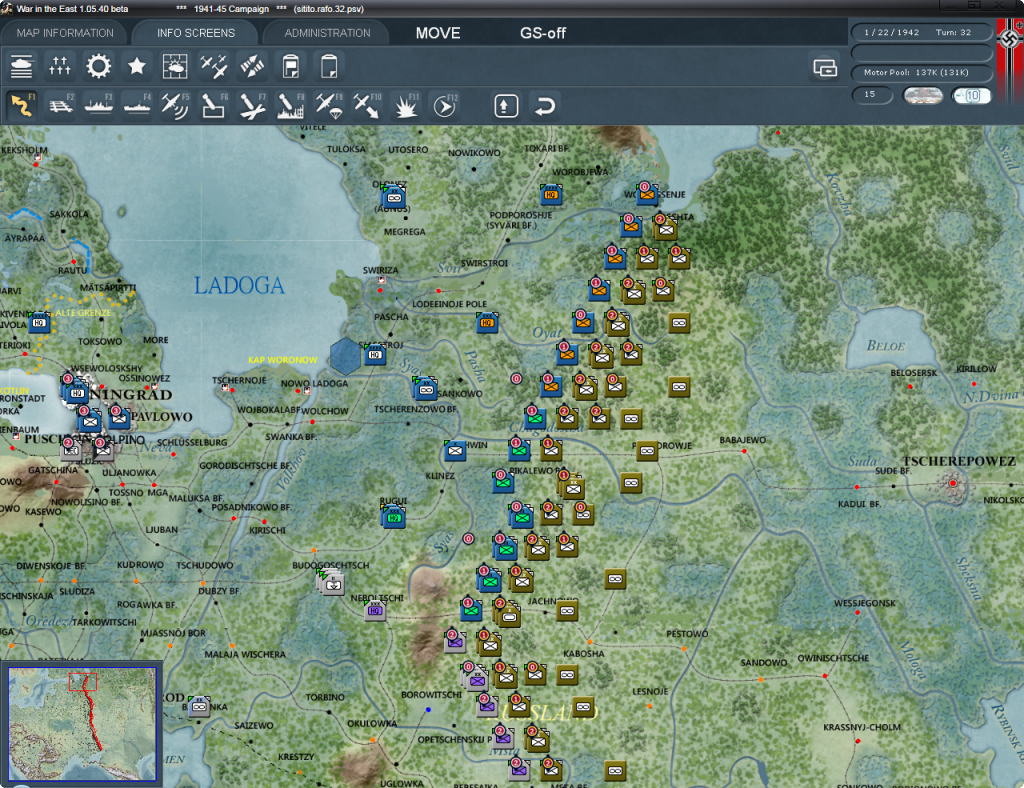Click the date and Turn 32 field
This screenshot has width=1024, height=788.
921,32
